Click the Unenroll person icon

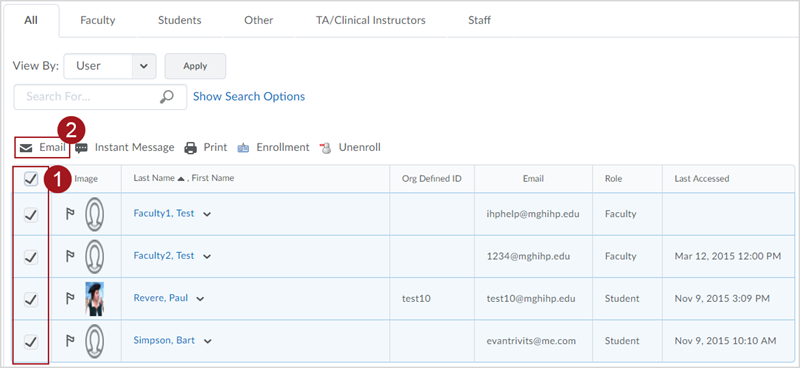pos(326,148)
